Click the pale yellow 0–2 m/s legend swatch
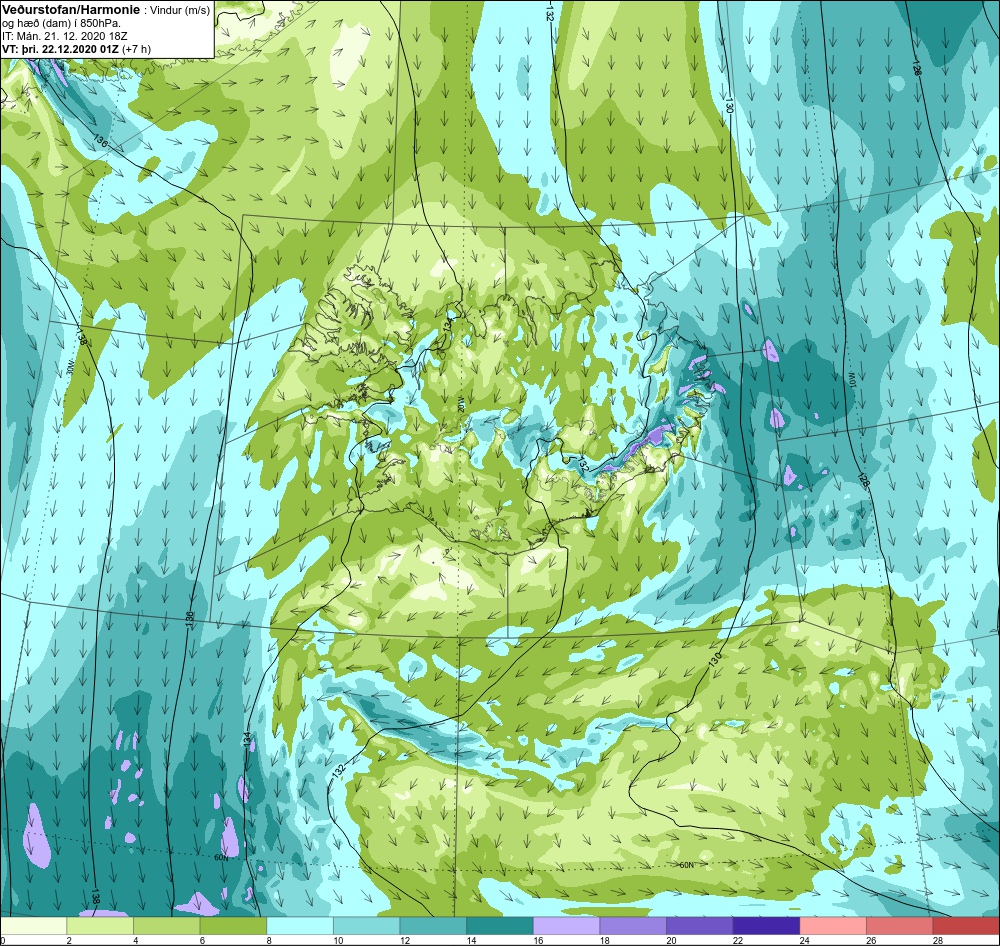The image size is (1000, 946). 33,926
